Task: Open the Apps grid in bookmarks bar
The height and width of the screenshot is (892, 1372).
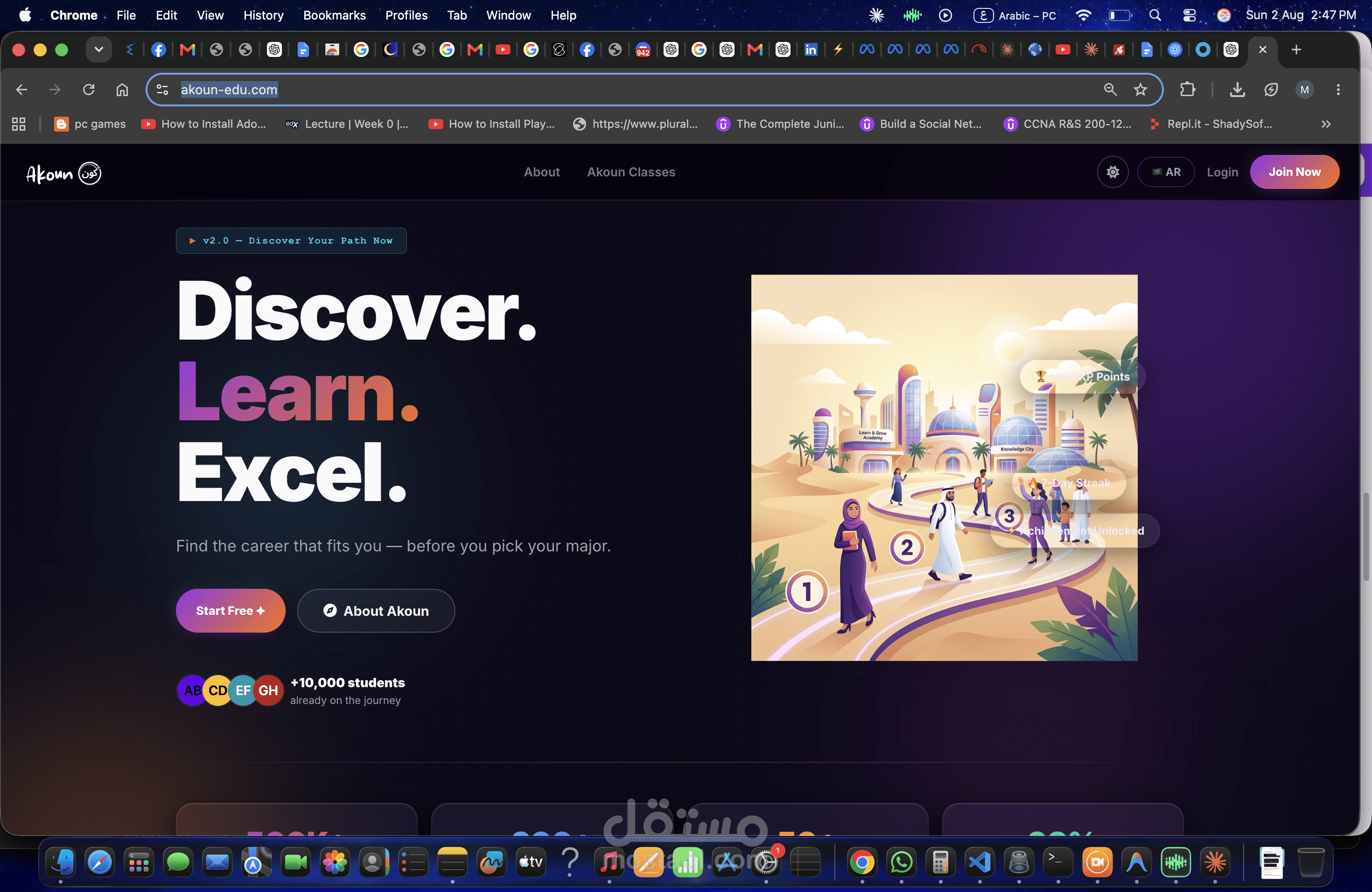Action: coord(19,124)
